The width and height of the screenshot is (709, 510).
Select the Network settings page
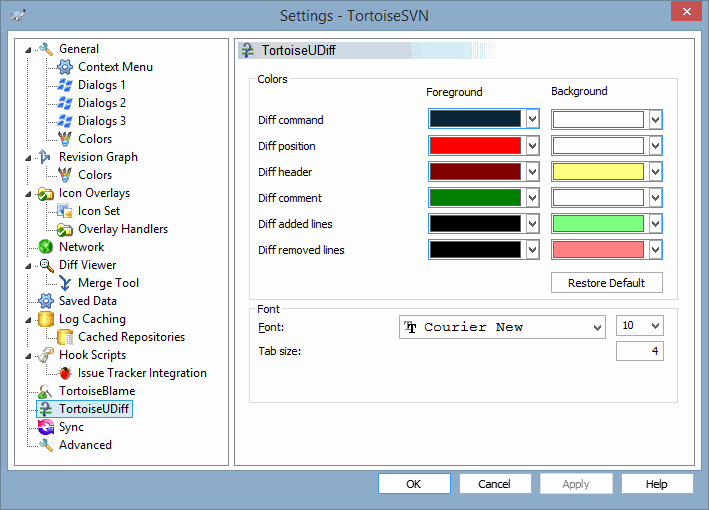[x=82, y=247]
